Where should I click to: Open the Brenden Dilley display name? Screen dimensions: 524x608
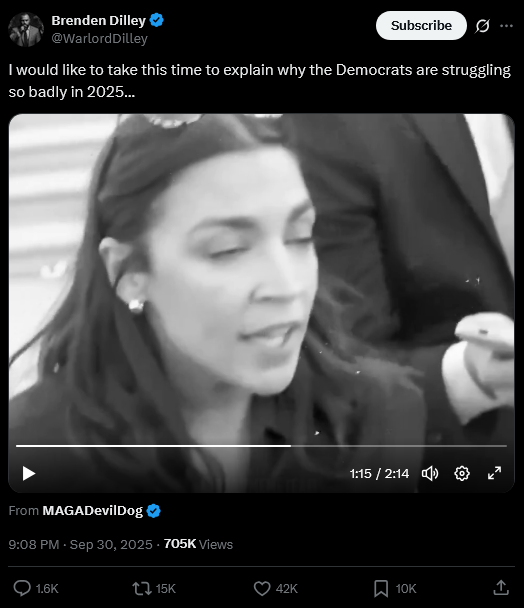point(99,21)
